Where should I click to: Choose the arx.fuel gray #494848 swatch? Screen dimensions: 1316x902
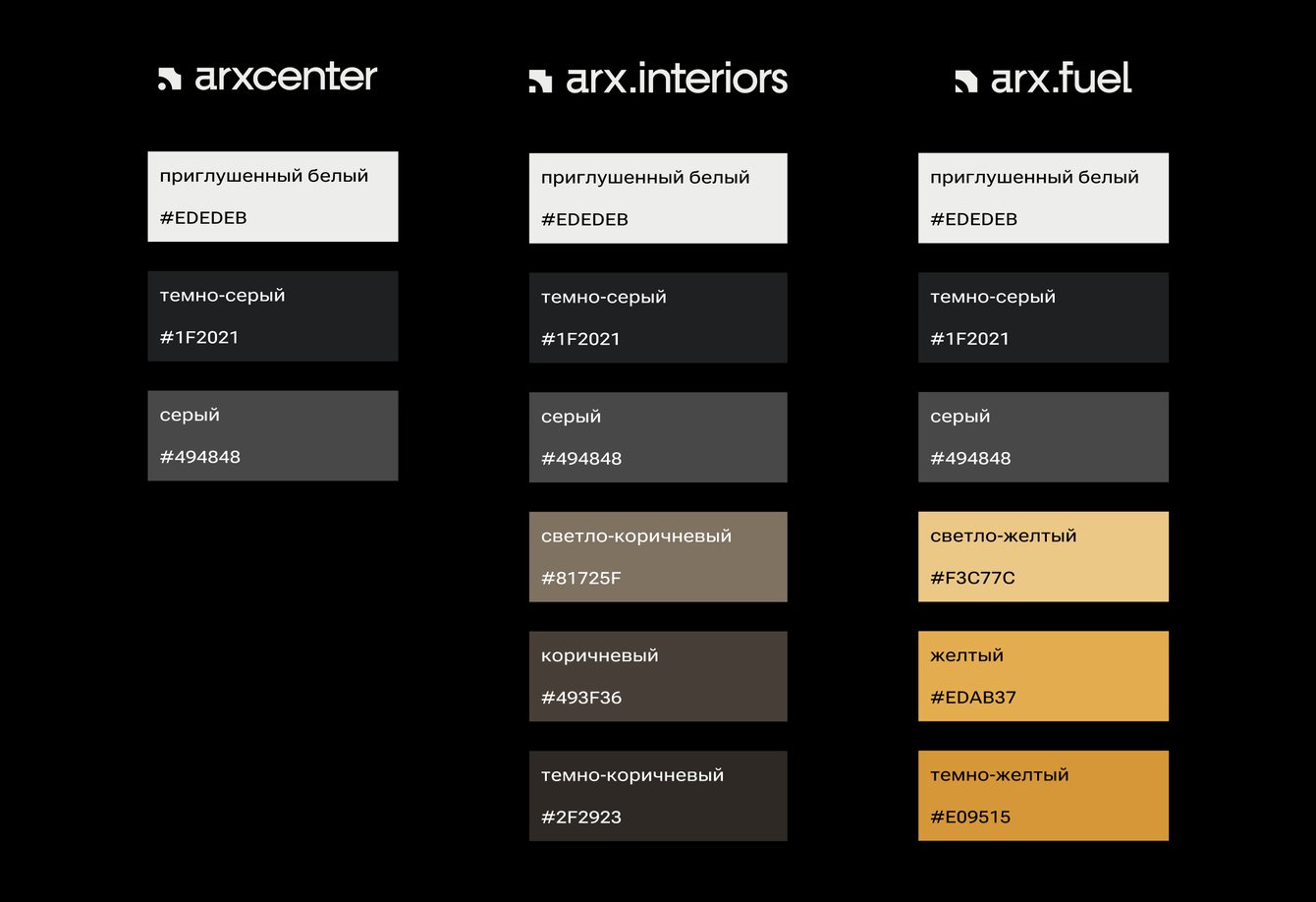click(1043, 437)
